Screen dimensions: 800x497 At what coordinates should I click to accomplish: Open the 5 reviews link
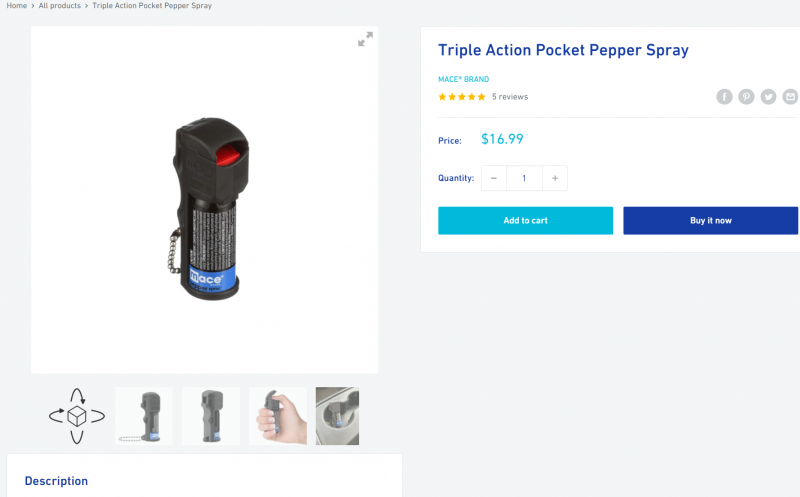tap(510, 96)
